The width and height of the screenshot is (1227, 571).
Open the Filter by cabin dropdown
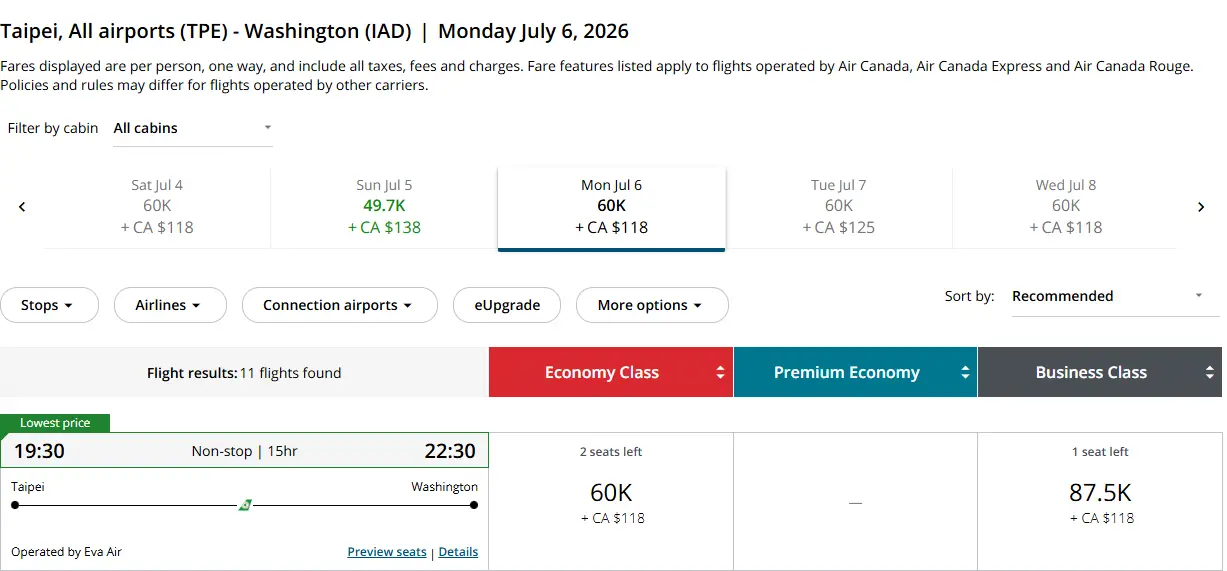pyautogui.click(x=192, y=128)
